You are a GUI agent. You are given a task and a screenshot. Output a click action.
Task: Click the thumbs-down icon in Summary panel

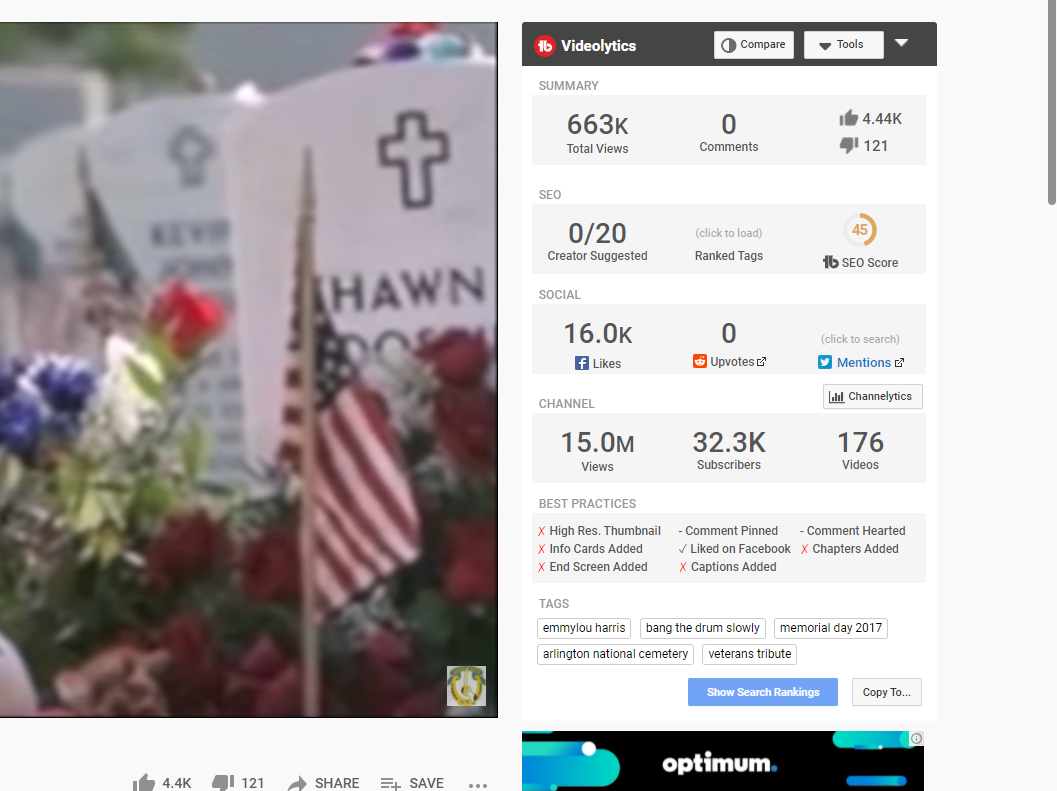849,145
